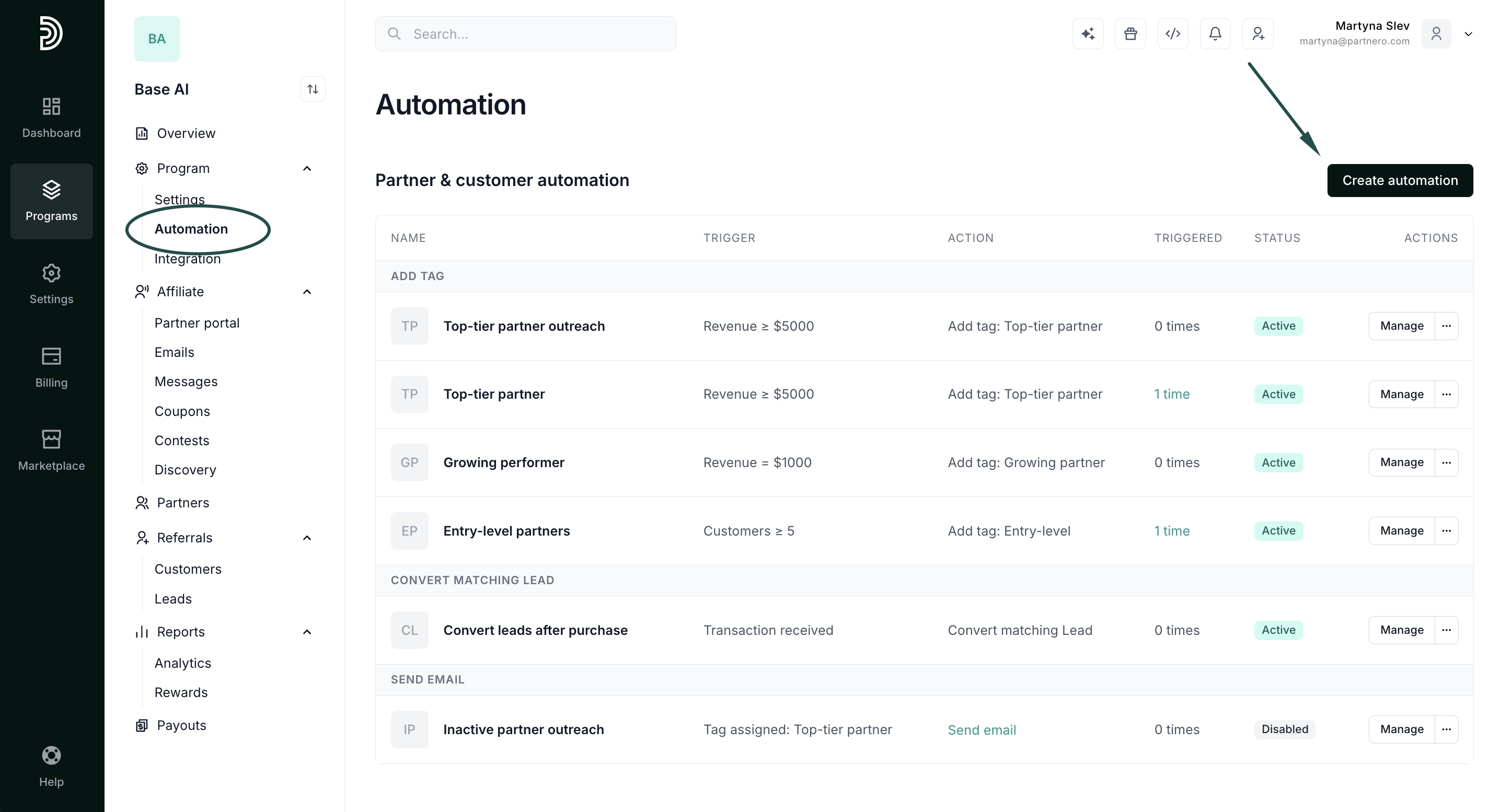The height and width of the screenshot is (812, 1500).
Task: Open the code embed icon
Action: pyautogui.click(x=1173, y=34)
